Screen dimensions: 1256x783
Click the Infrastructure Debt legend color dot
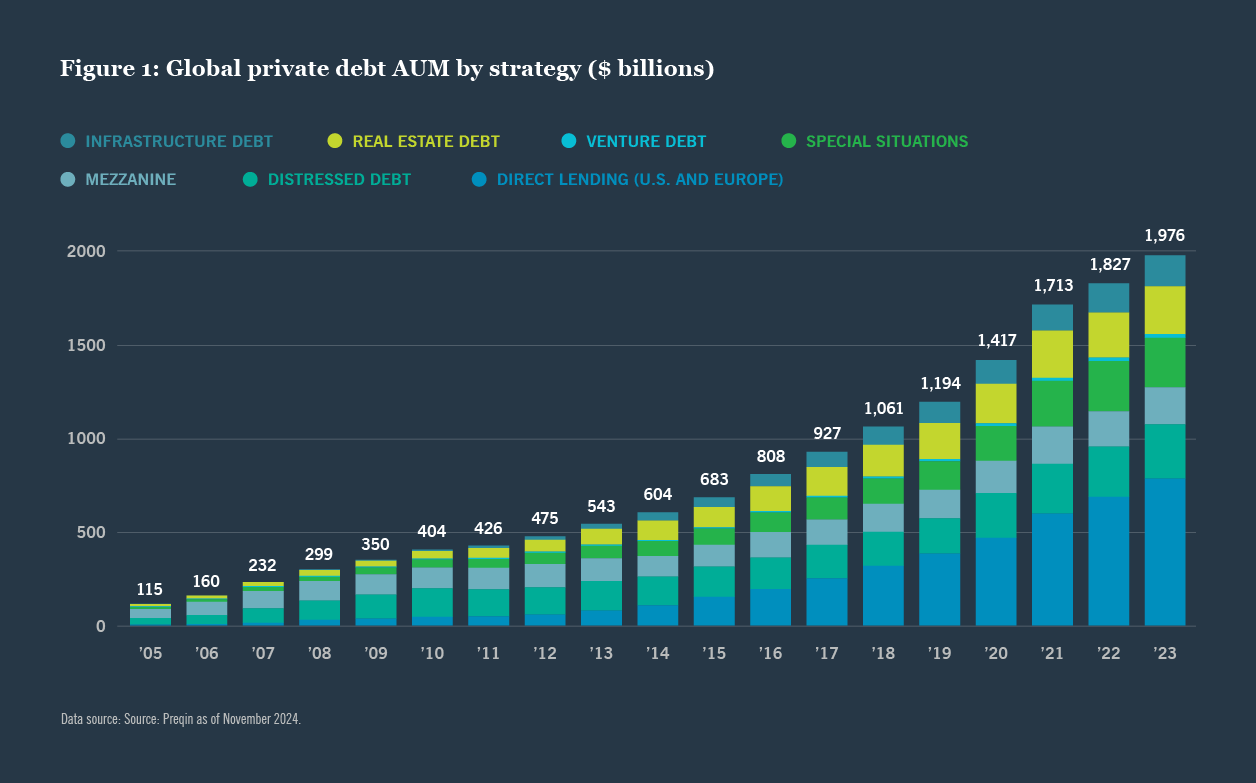(x=68, y=141)
